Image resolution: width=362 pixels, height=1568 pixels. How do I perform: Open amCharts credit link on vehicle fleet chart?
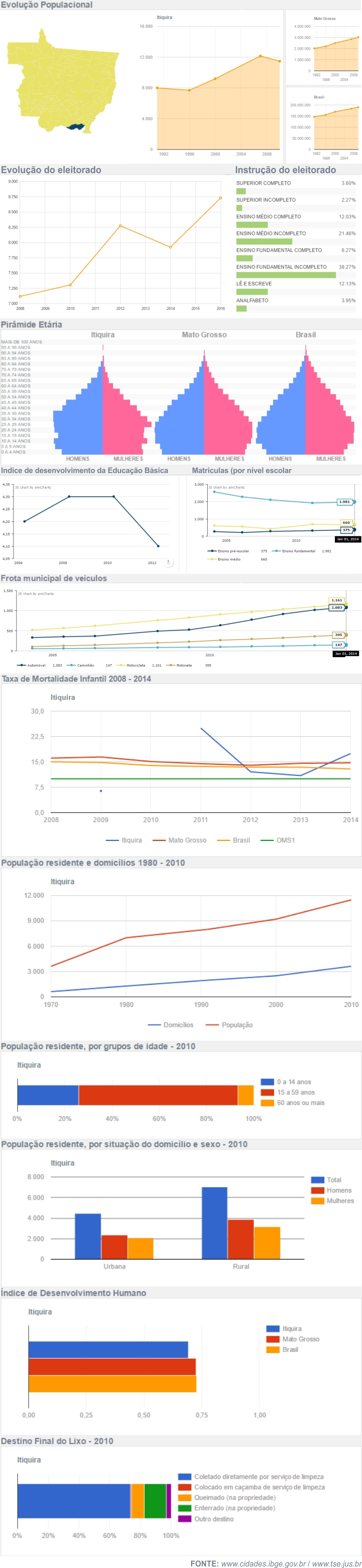35,593
